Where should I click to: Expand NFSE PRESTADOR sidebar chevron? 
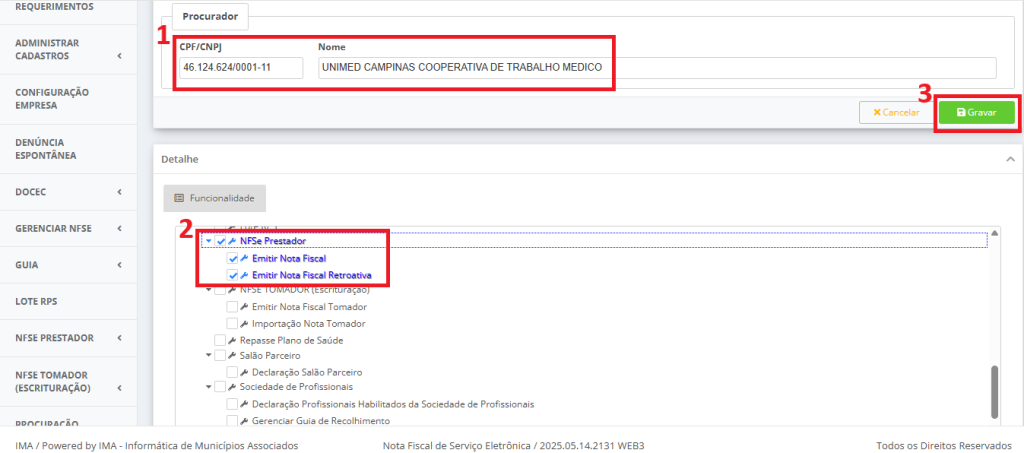(120, 338)
